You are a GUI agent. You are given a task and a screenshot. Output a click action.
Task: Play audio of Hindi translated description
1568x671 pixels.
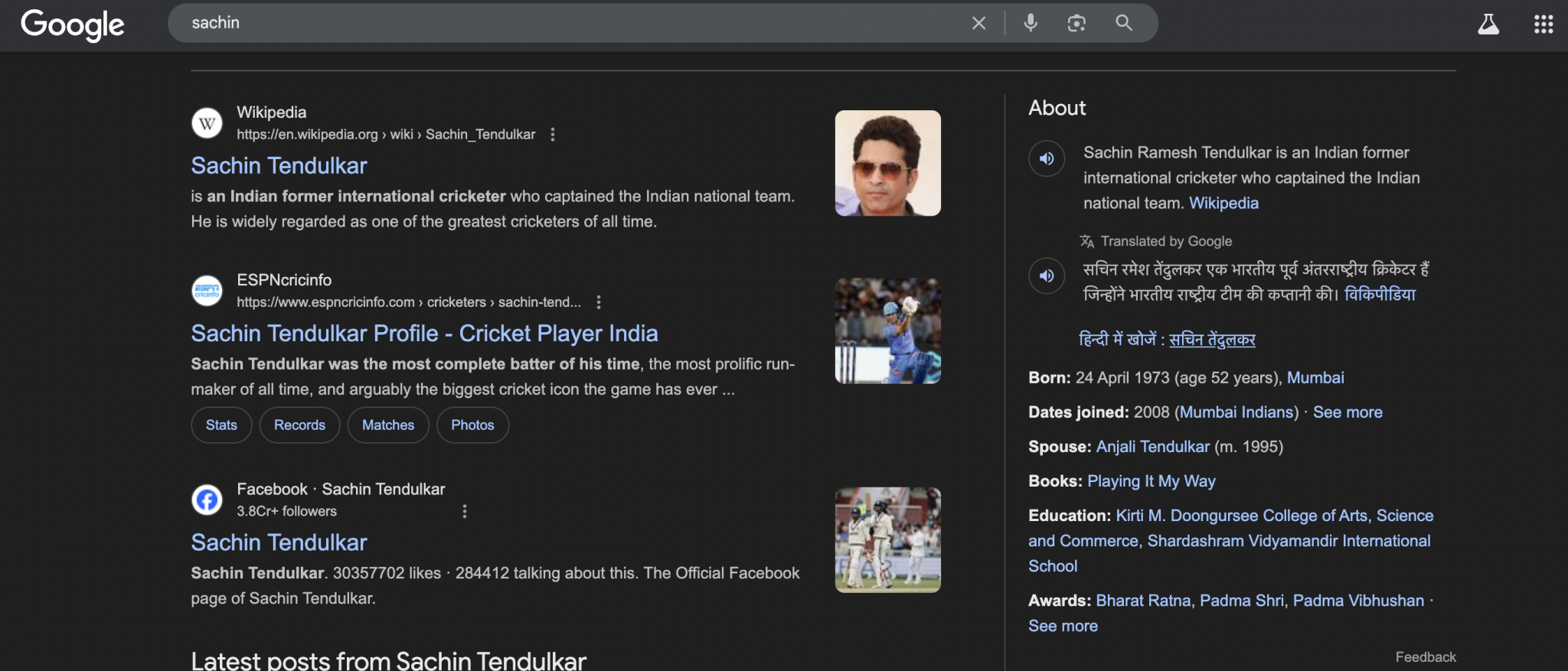[1047, 275]
